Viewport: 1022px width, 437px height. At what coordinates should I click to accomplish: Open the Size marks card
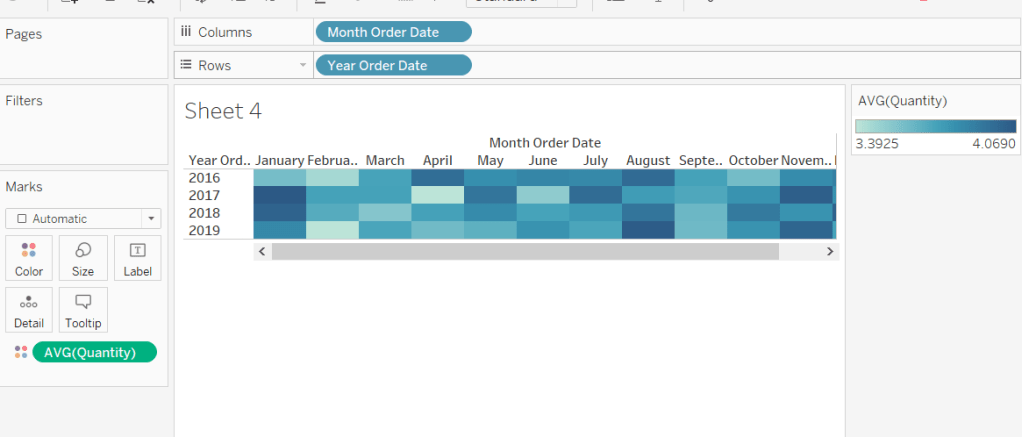point(83,258)
